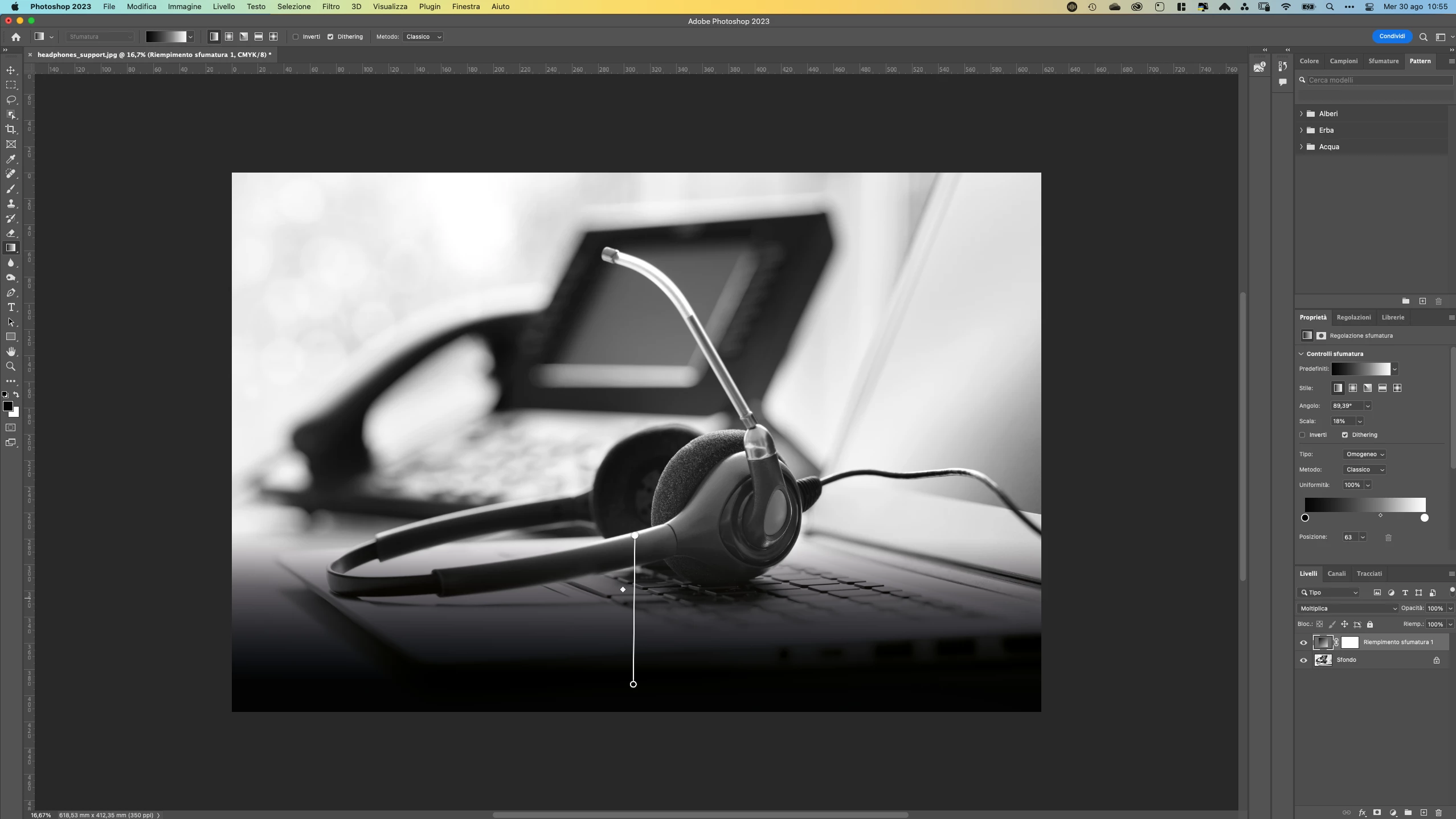
Task: Switch to the Canali tab
Action: [x=1336, y=574]
